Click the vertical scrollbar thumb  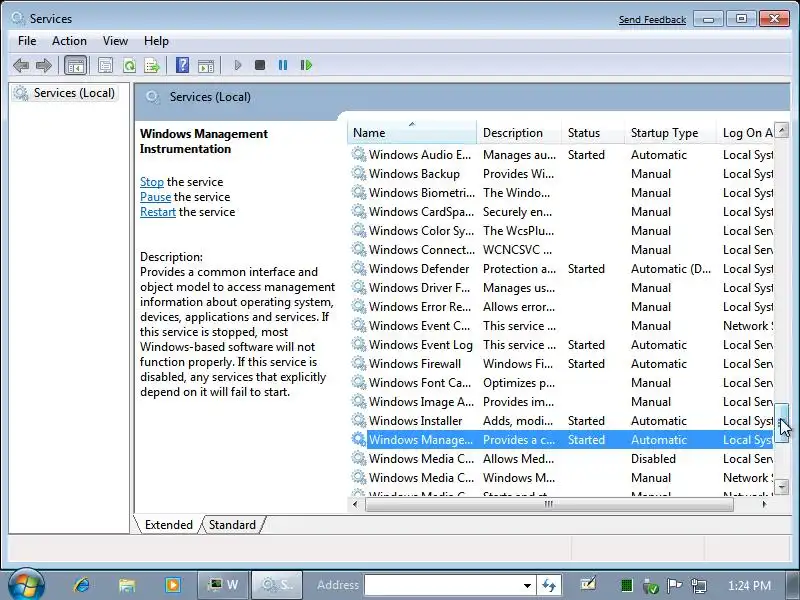pyautogui.click(x=782, y=423)
